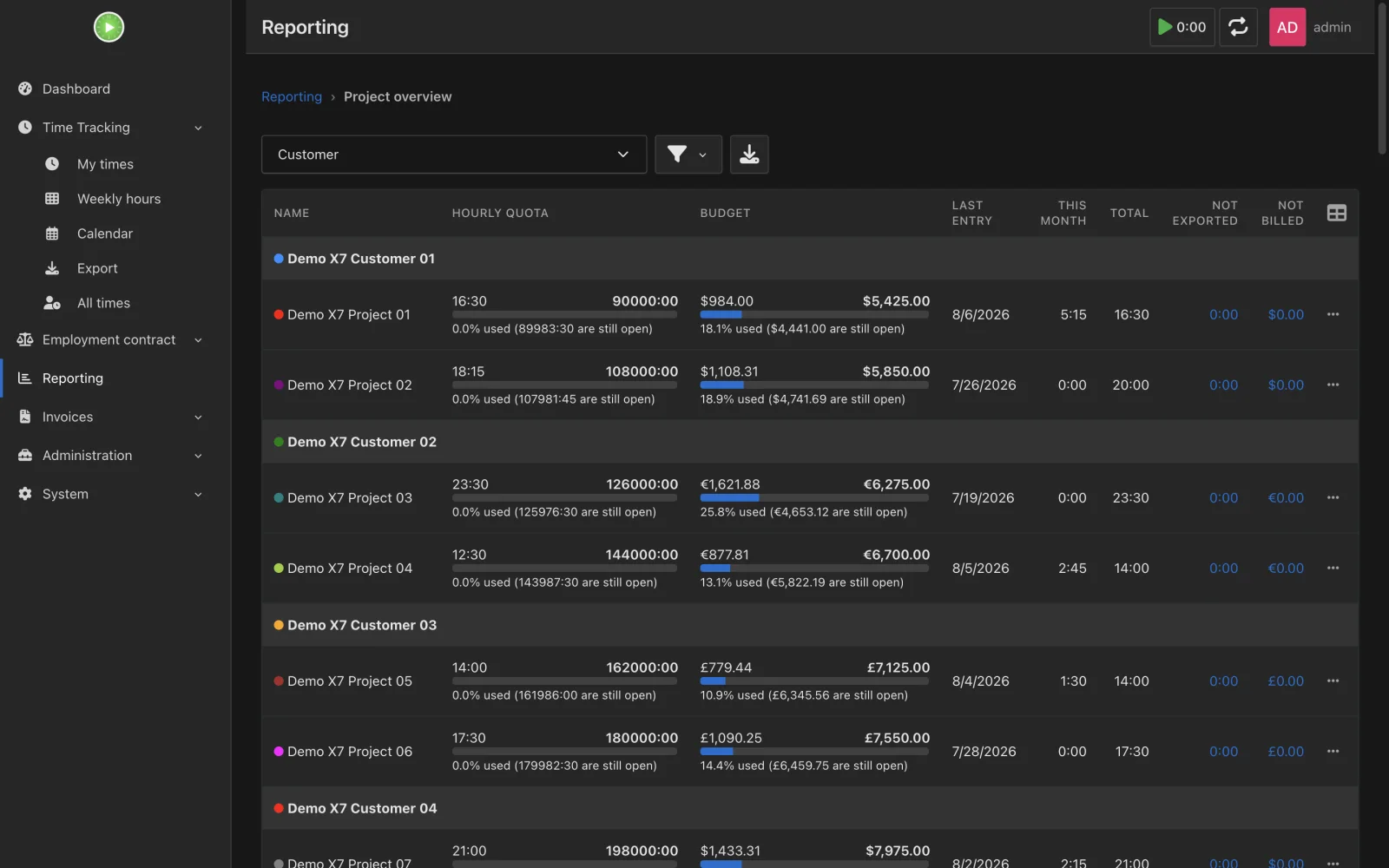Click not exported 0:00 for Project 01
1389x868 pixels.
(1223, 314)
